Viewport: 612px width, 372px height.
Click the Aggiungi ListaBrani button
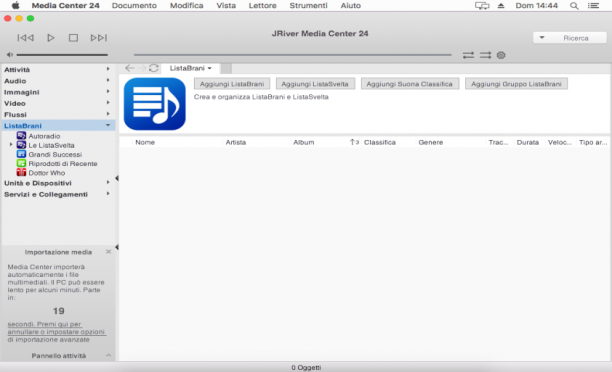(232, 84)
